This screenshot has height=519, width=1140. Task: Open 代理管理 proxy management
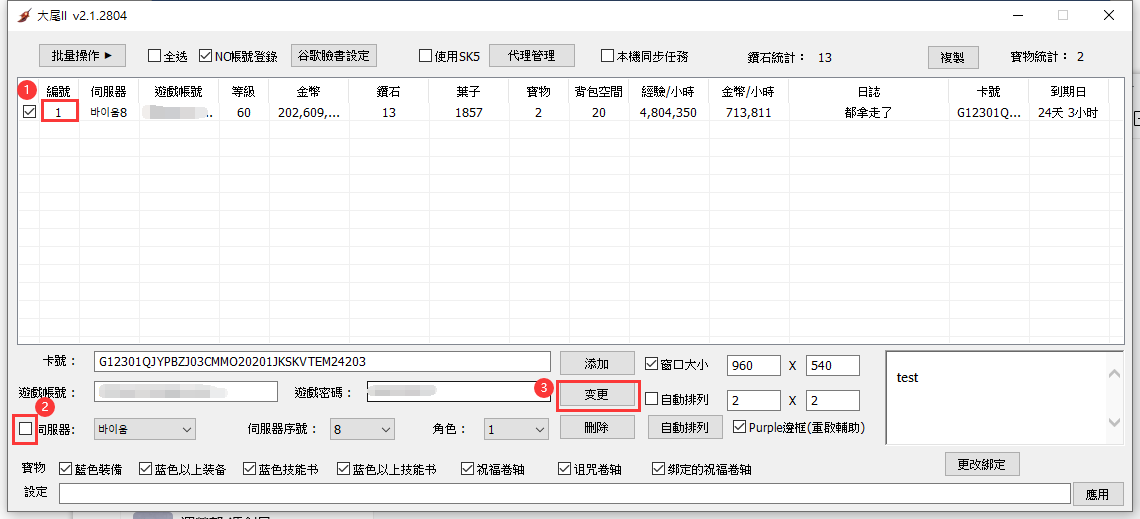(x=531, y=56)
